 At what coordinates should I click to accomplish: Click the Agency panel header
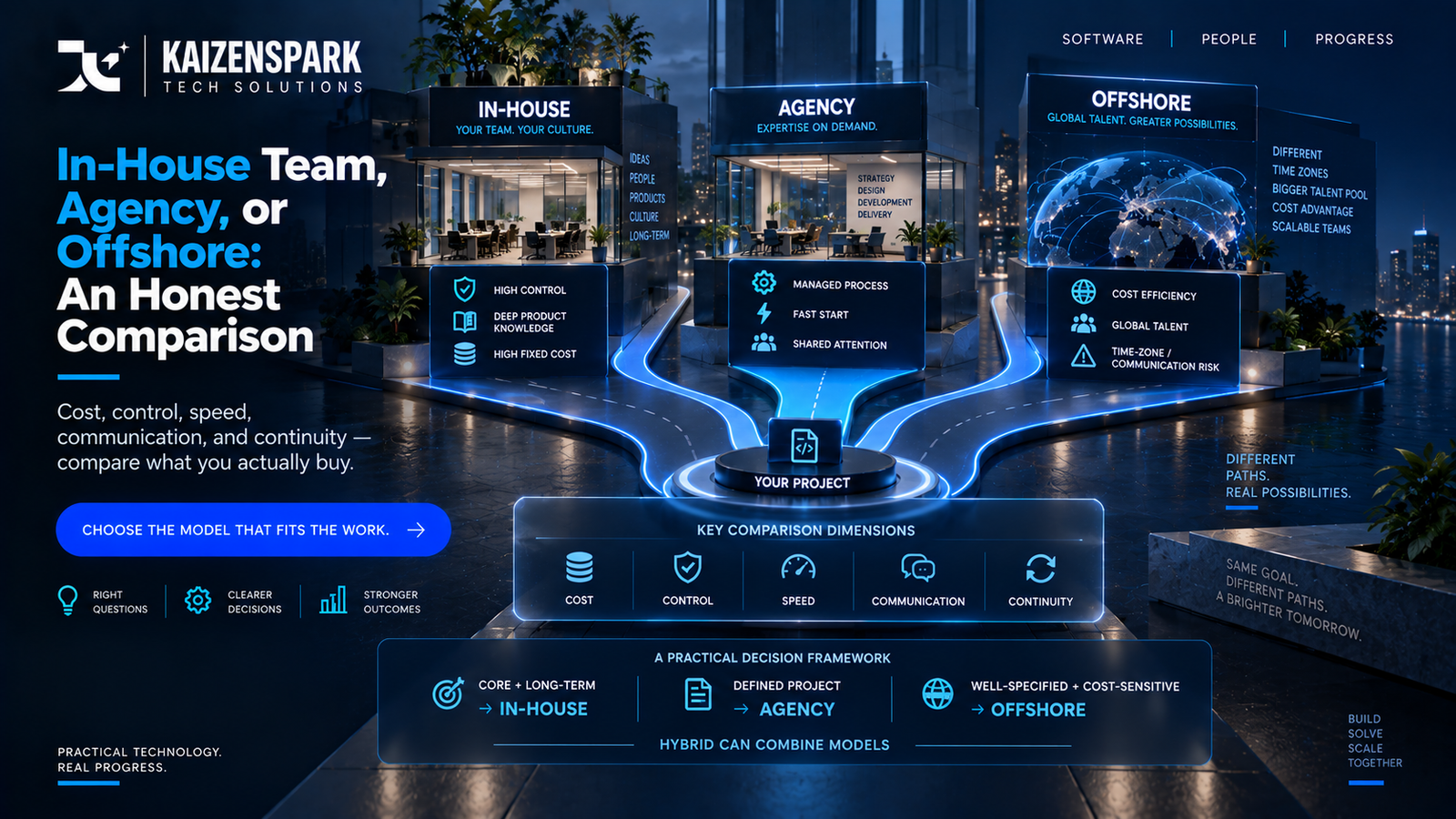point(817,116)
